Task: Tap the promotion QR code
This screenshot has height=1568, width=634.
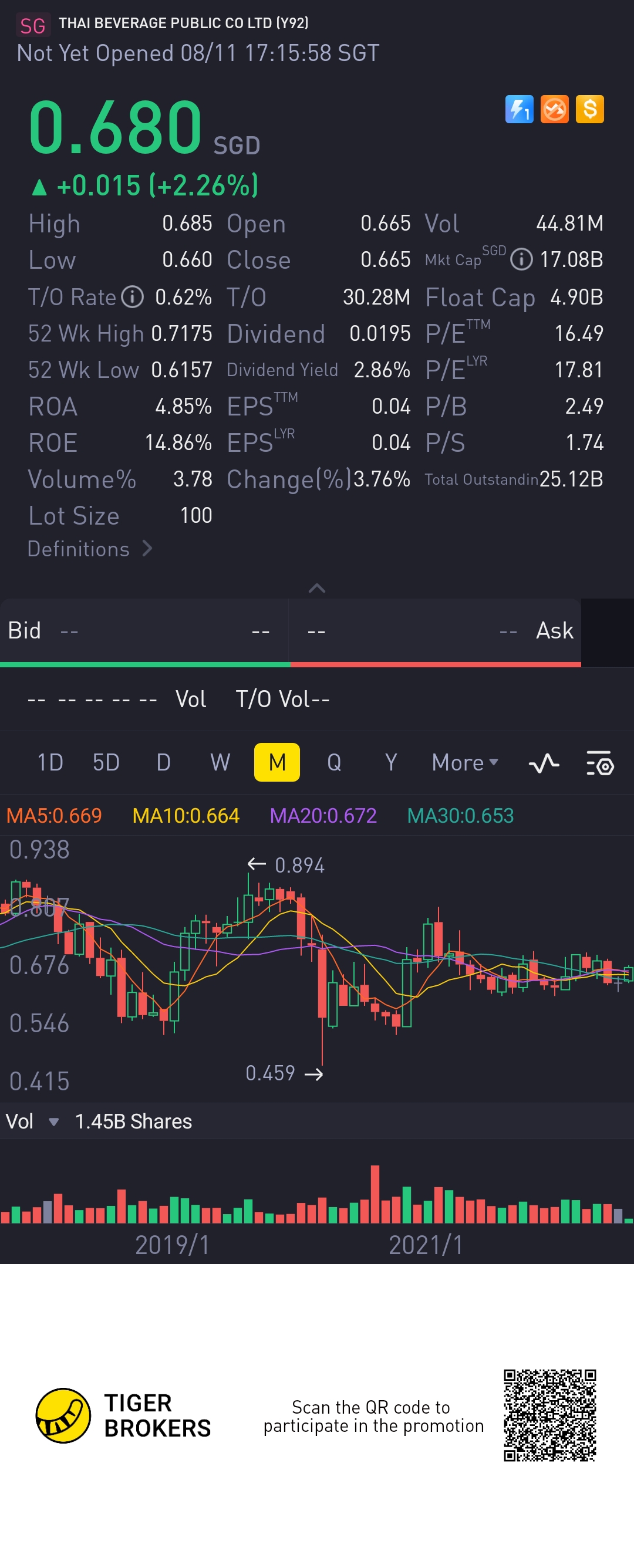Action: pos(549,1416)
